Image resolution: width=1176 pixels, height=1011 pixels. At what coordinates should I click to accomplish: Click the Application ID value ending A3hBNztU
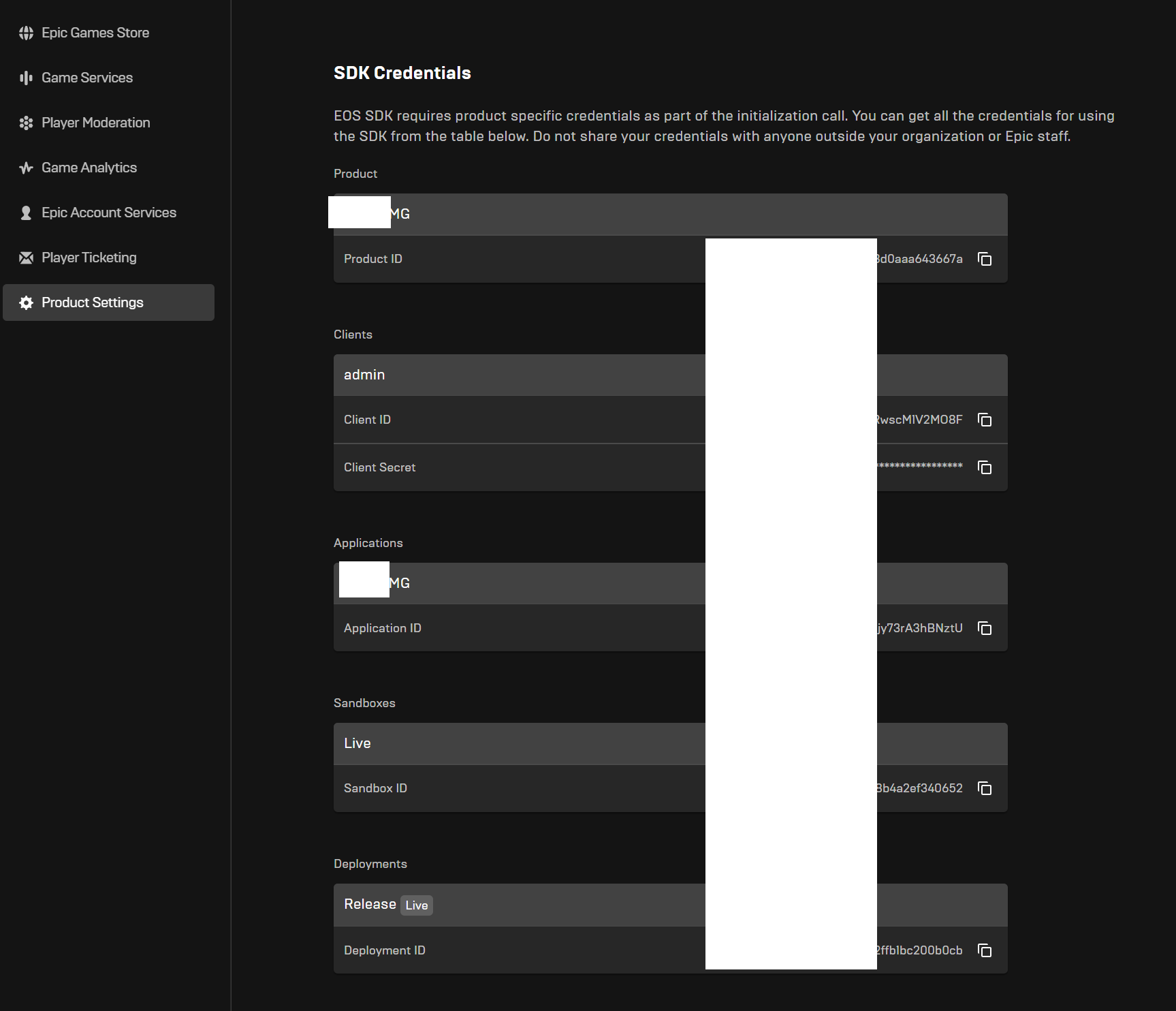click(920, 628)
